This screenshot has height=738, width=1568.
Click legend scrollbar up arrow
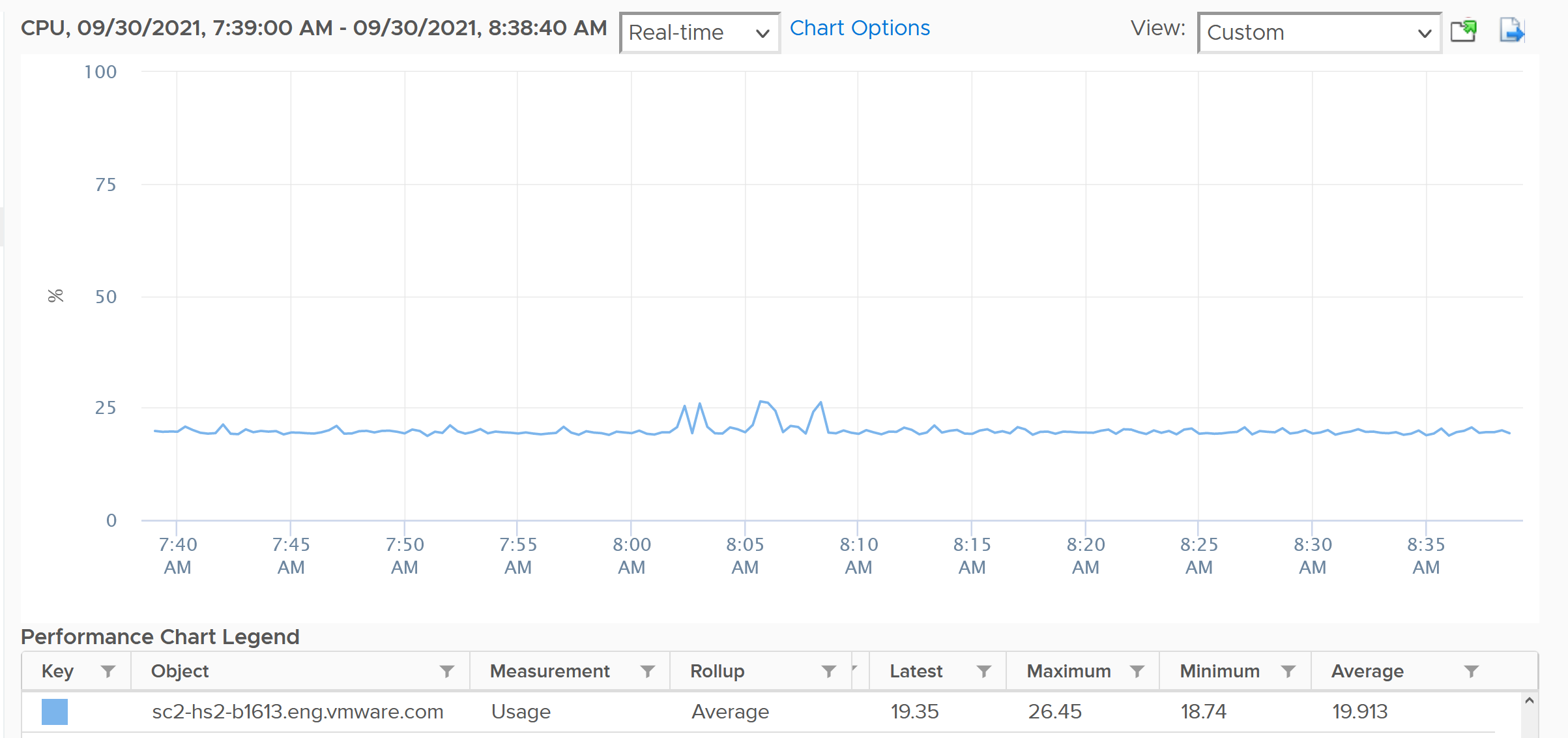pos(1530,700)
